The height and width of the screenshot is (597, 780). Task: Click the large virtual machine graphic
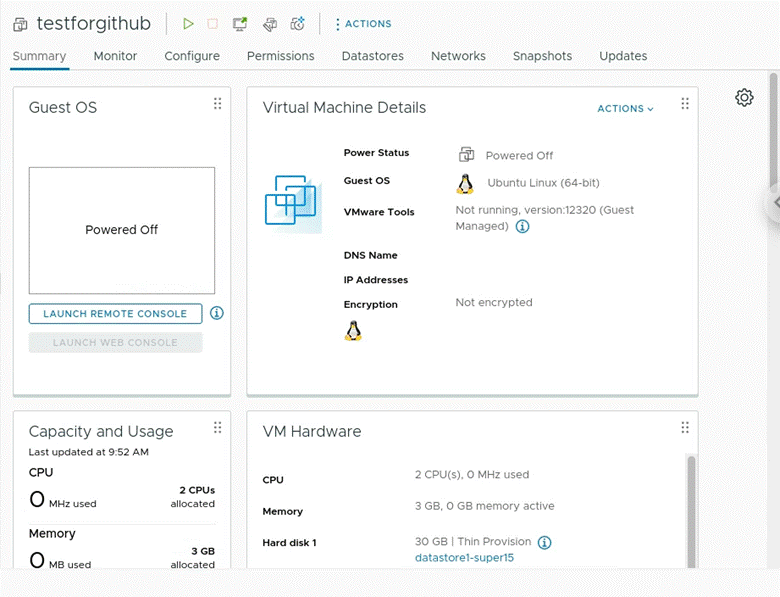click(x=292, y=203)
